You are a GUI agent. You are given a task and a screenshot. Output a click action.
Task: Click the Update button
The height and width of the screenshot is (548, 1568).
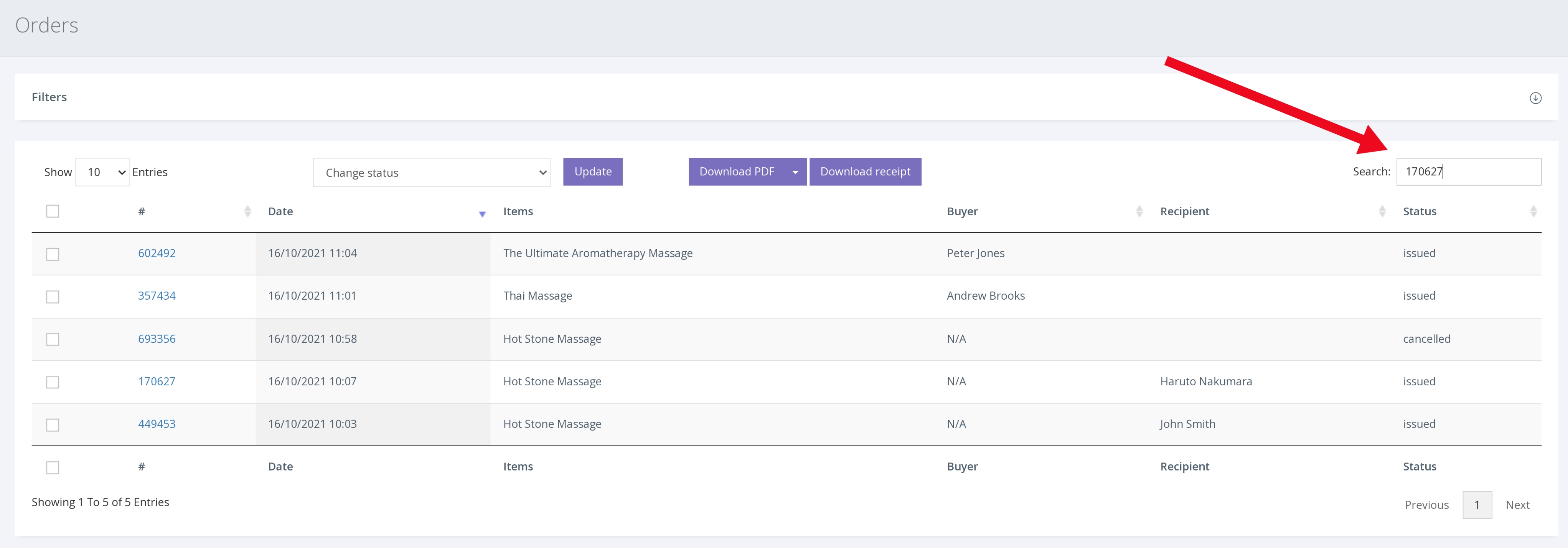click(x=593, y=172)
